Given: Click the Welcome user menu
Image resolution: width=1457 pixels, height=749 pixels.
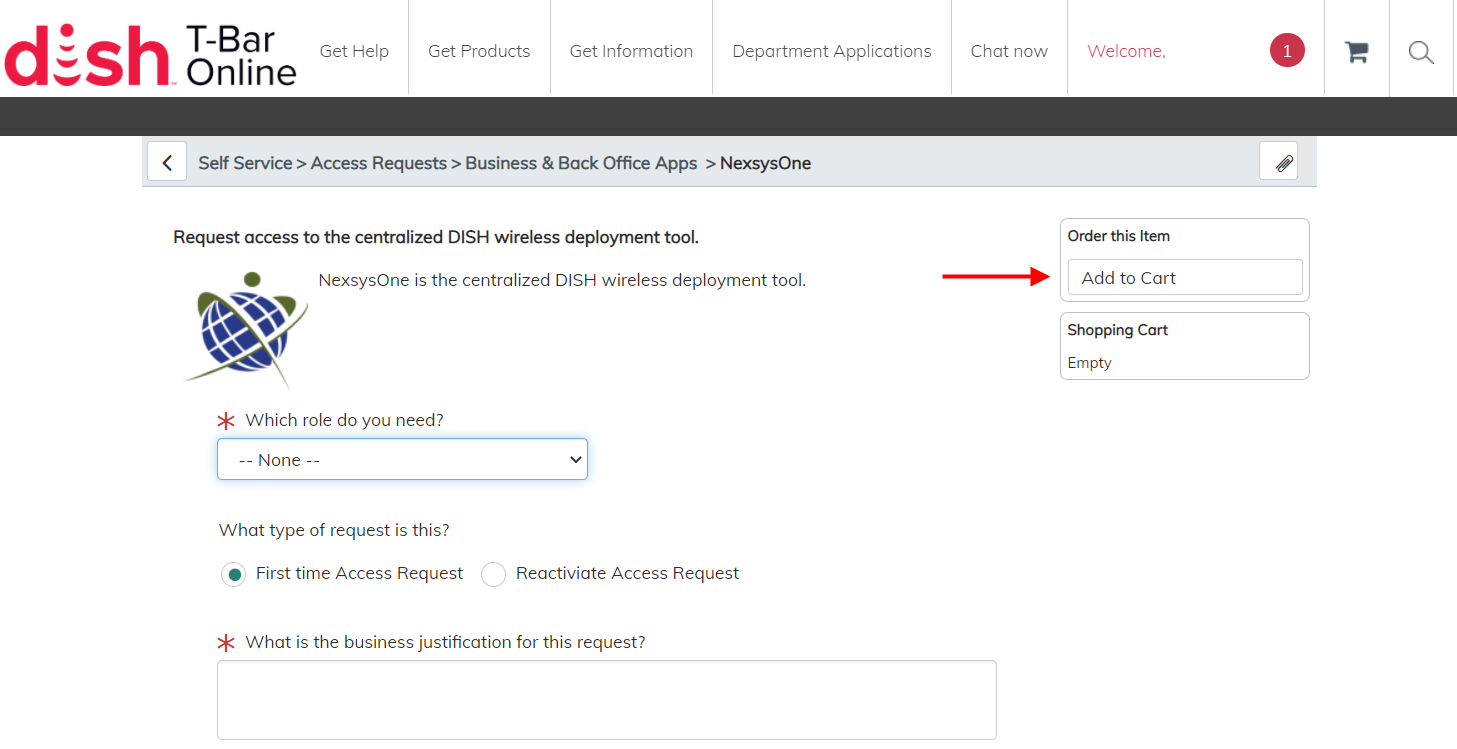Looking at the screenshot, I should (x=1126, y=51).
